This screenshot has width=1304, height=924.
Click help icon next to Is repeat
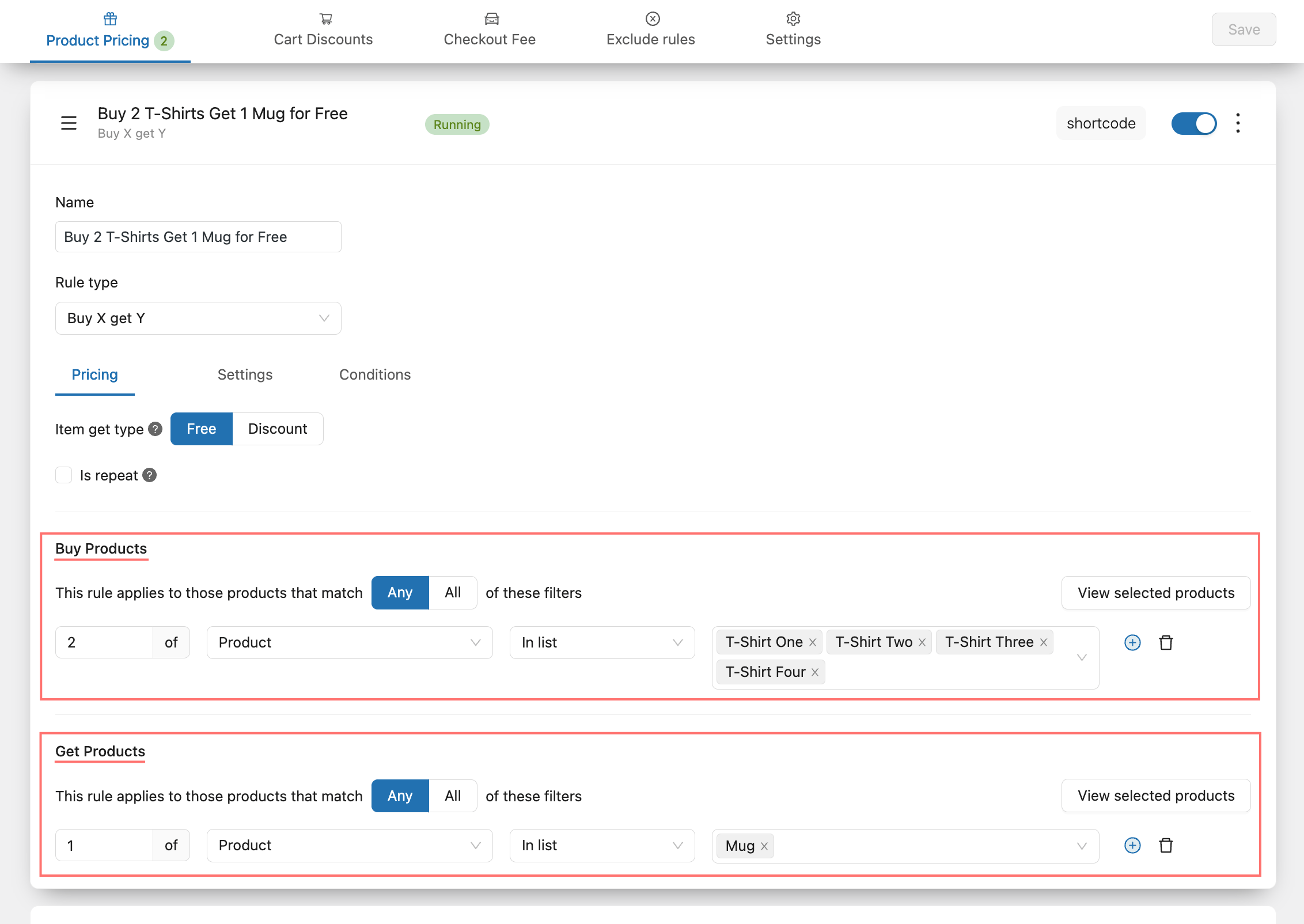(x=150, y=475)
